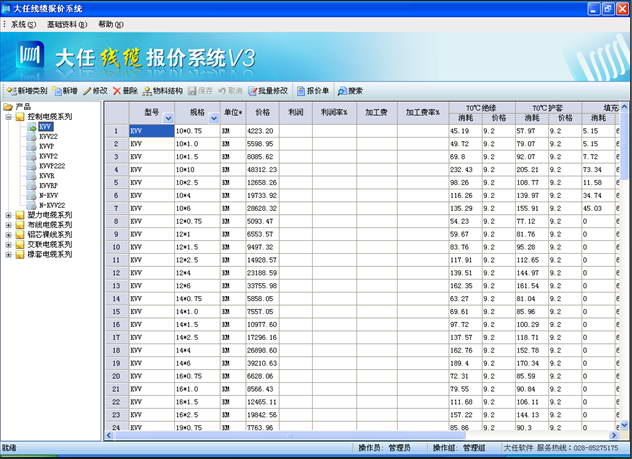Click the fill value 73.34
Viewport: 632px width, 459px height.
point(598,170)
